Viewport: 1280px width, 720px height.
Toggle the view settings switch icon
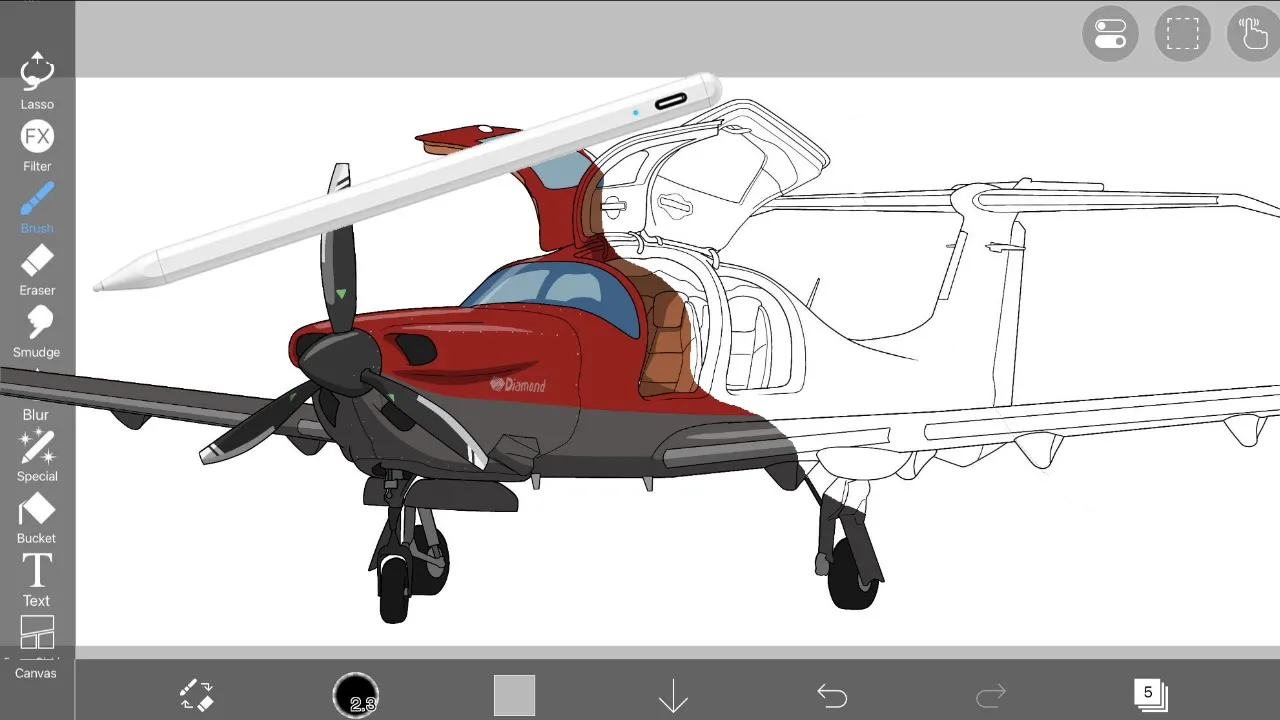point(1110,34)
